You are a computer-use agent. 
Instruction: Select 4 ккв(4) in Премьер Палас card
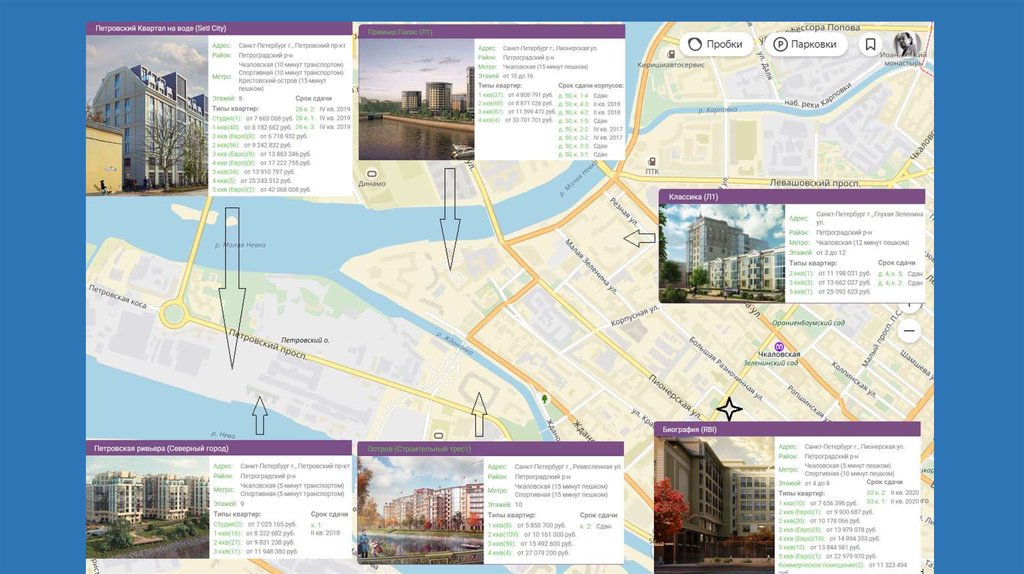[x=488, y=121]
